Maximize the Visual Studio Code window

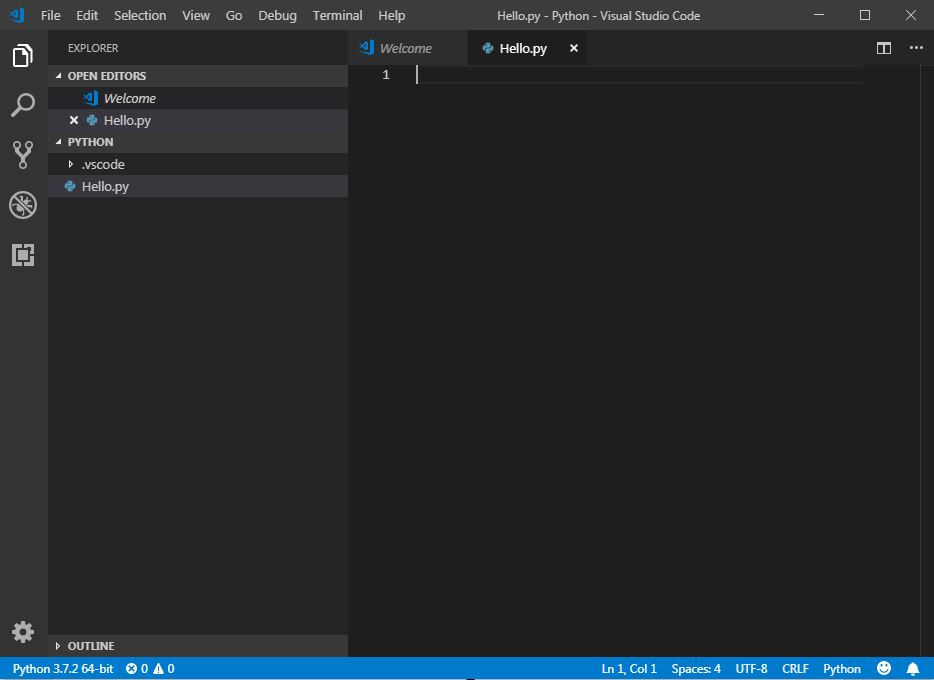coord(865,15)
